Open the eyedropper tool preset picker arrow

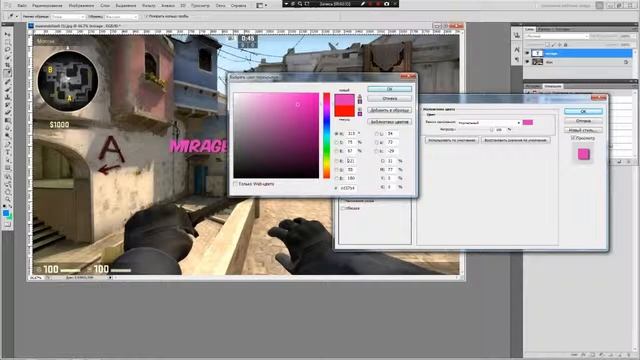point(17,17)
